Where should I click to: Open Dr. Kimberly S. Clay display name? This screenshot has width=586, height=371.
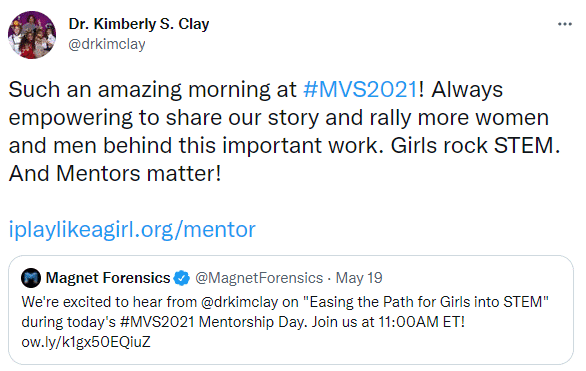click(139, 24)
